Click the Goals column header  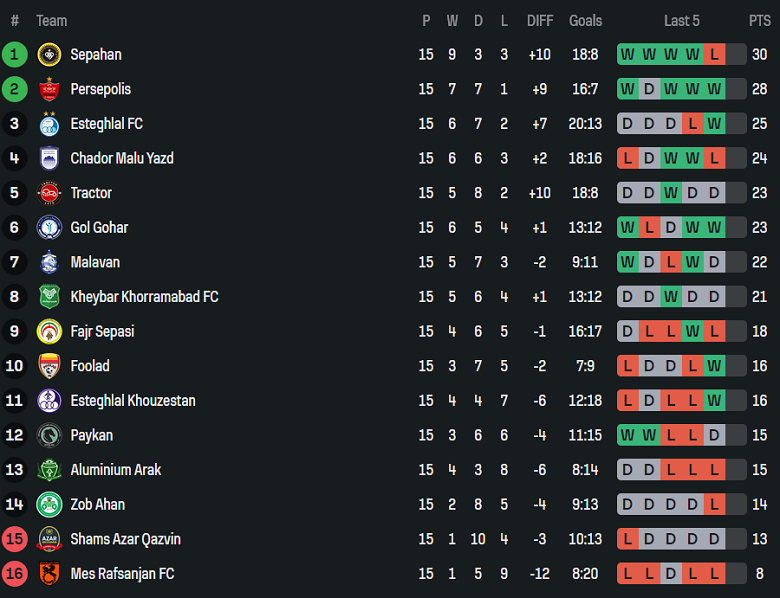[x=585, y=21]
